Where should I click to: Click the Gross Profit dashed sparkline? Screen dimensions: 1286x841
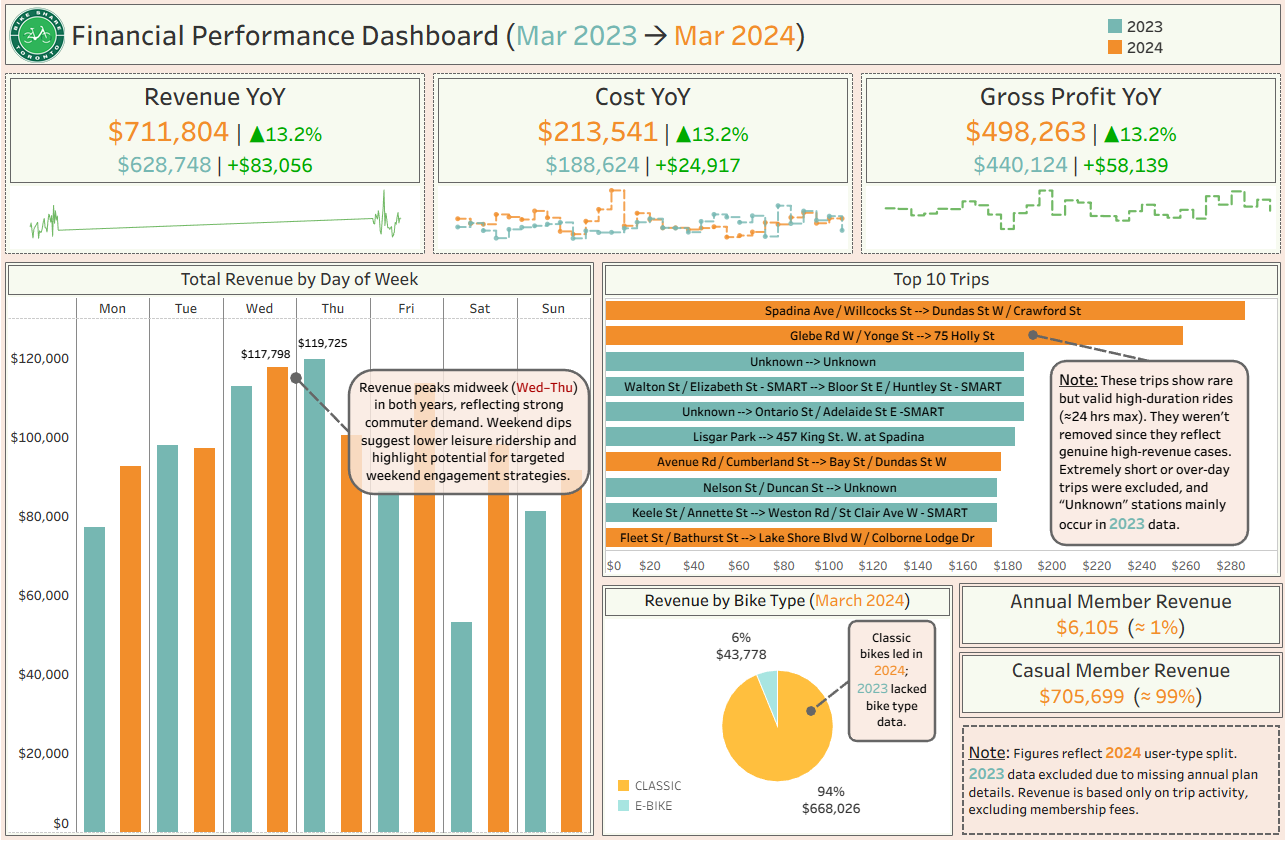click(1076, 209)
